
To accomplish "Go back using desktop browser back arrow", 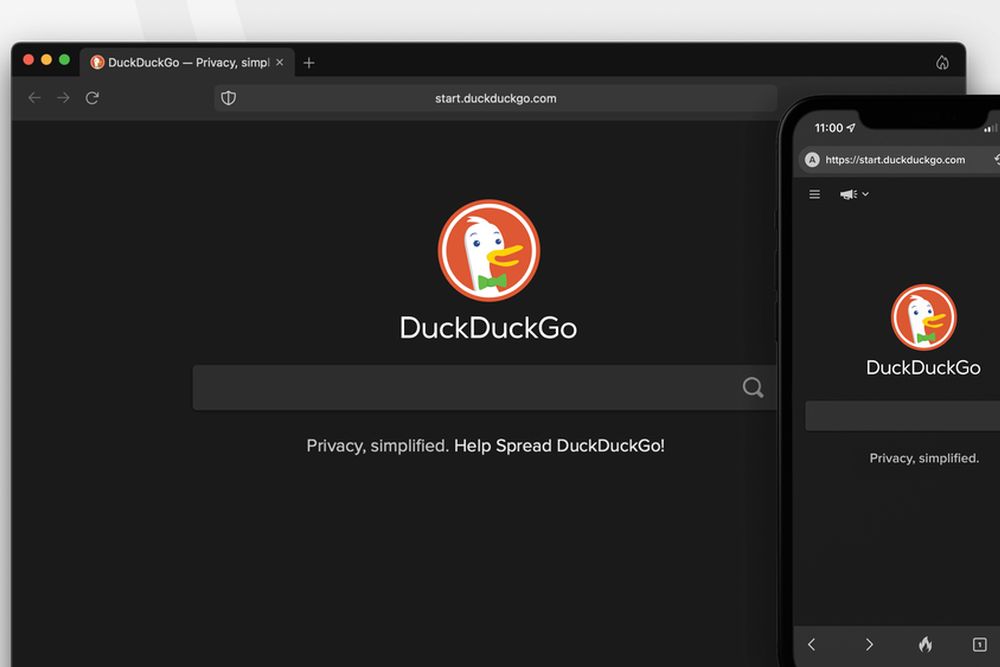I will click(35, 98).
